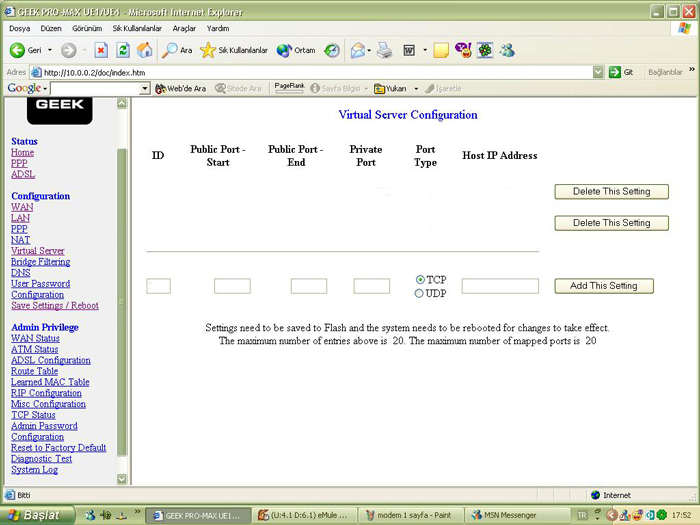Expand hidden quick launch icons chevron
This screenshot has width=700, height=525.
138,512
